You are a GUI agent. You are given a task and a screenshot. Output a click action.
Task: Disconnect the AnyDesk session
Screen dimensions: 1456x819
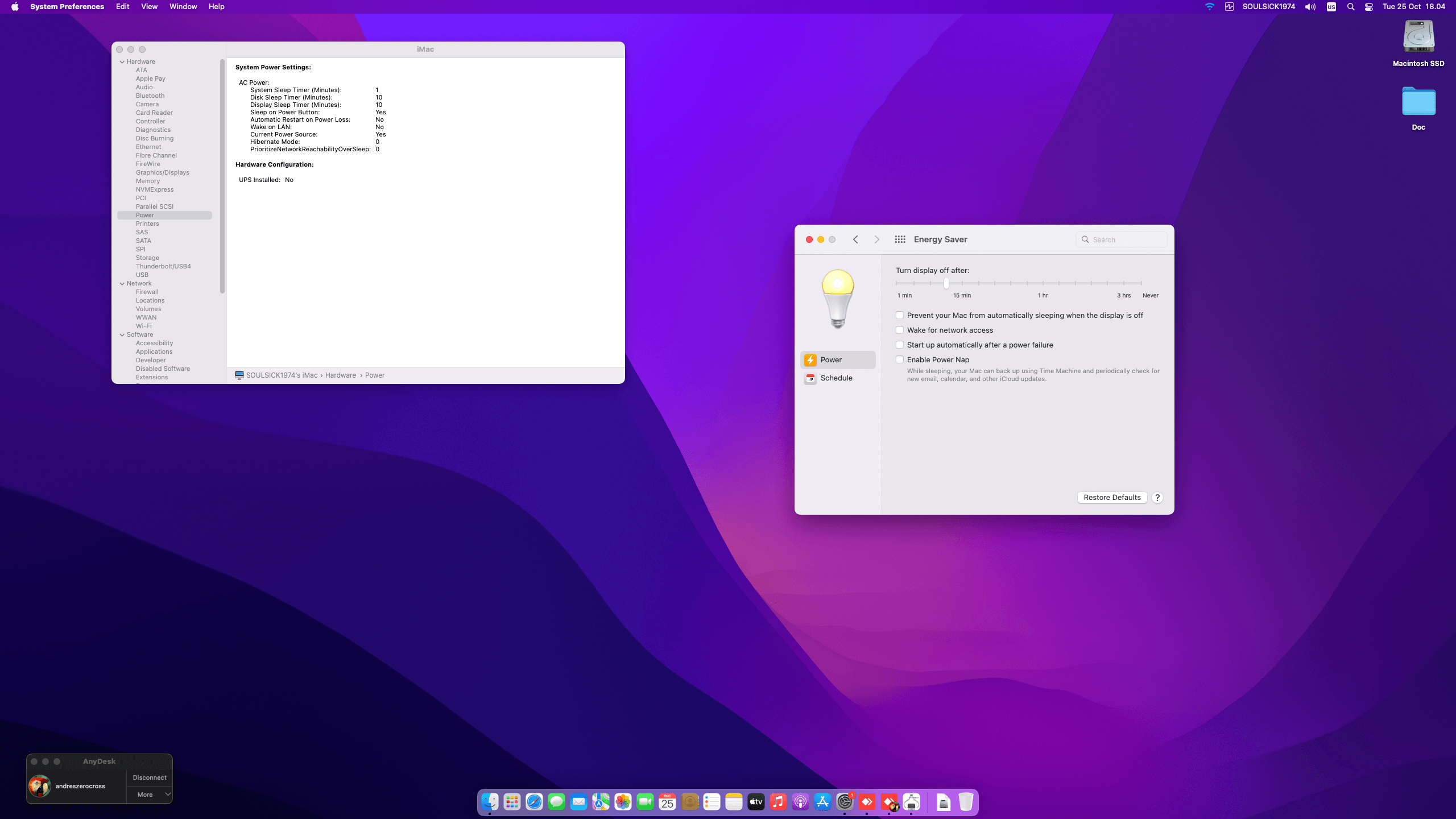pyautogui.click(x=150, y=777)
